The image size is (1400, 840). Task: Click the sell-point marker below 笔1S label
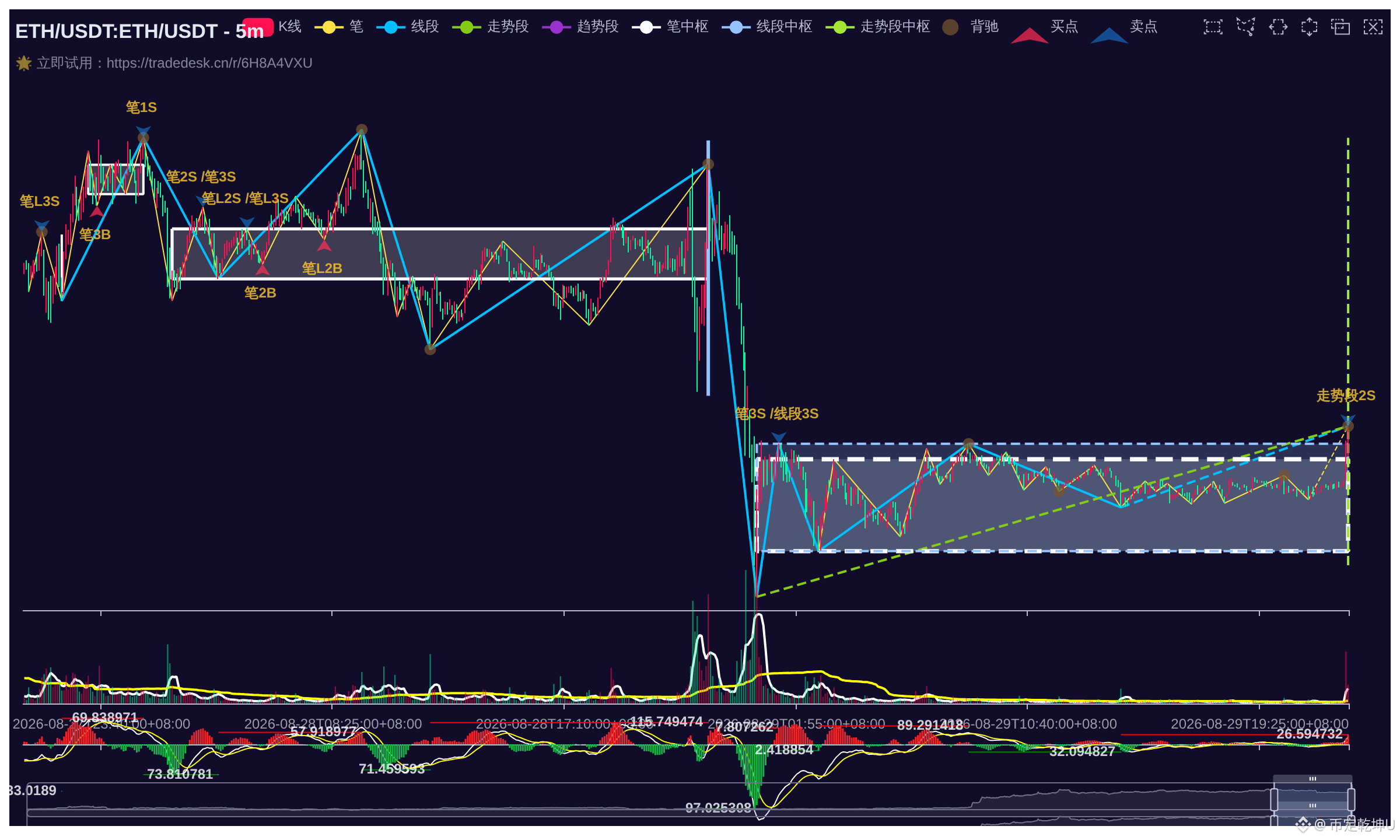click(143, 130)
